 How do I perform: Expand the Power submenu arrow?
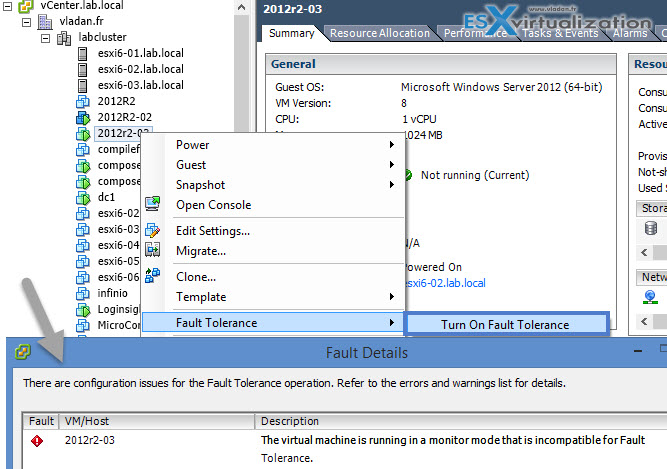coord(392,145)
